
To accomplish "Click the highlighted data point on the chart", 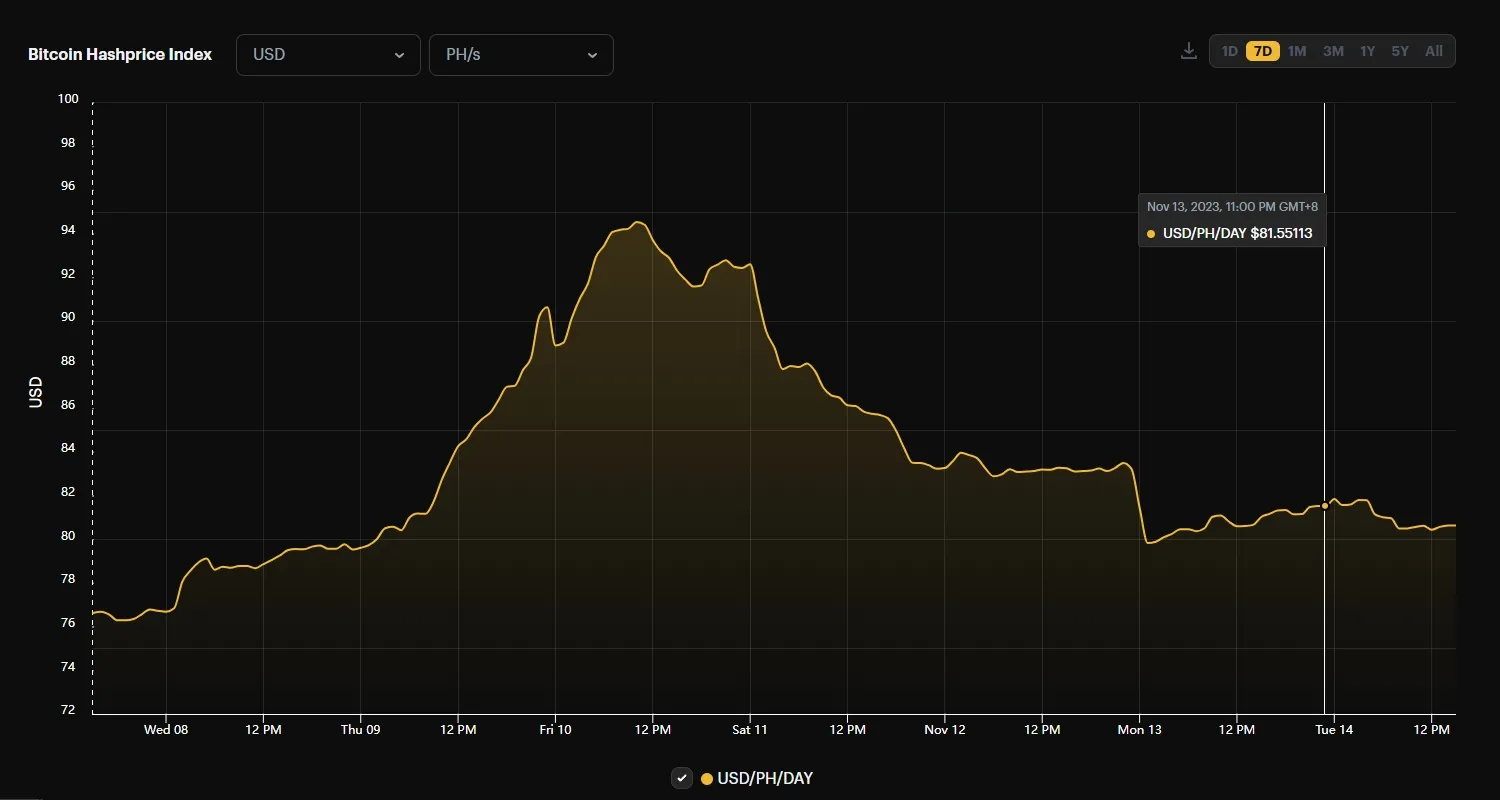I will click(x=1324, y=506).
